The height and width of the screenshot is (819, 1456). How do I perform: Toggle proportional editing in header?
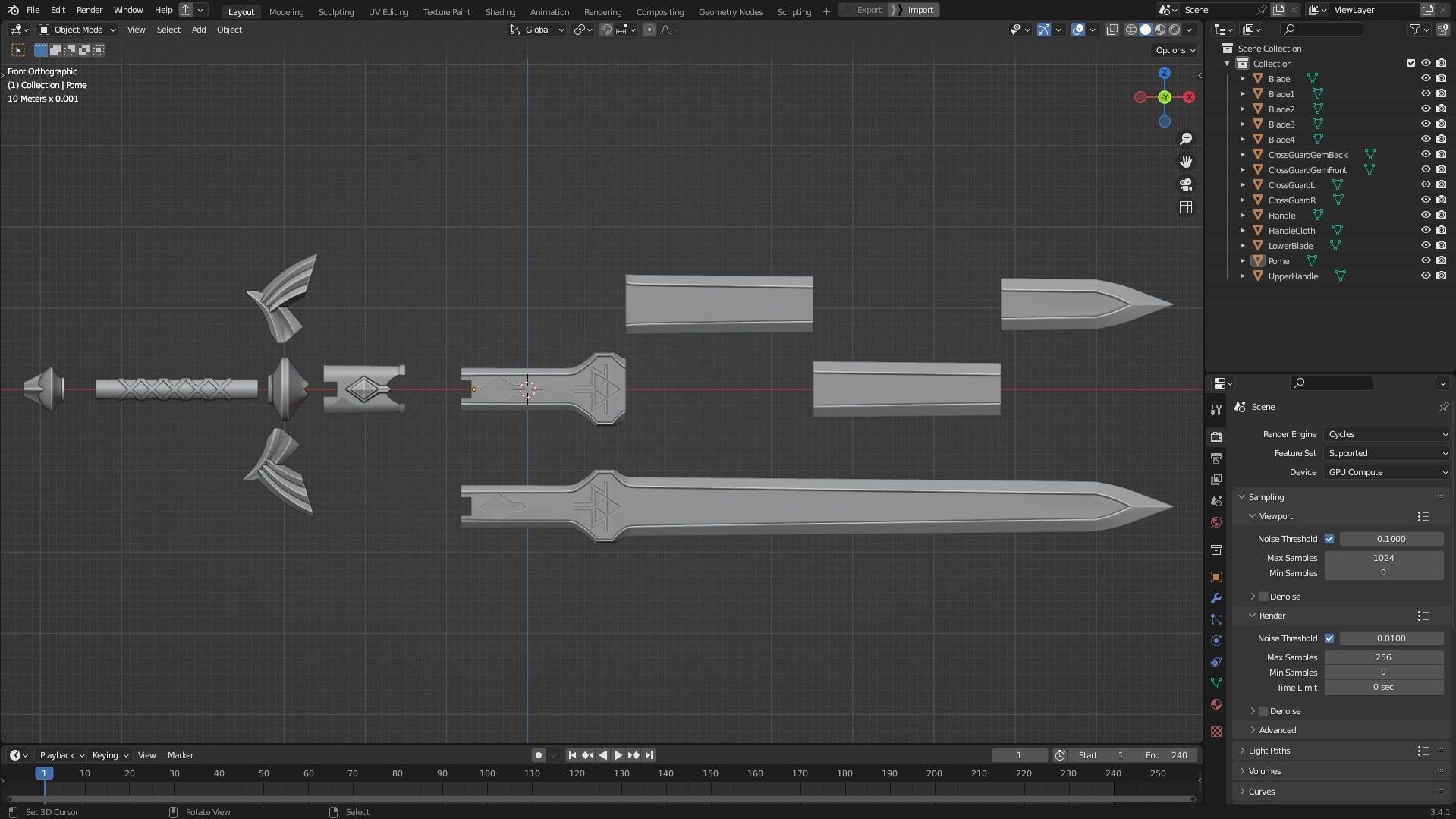pos(649,30)
